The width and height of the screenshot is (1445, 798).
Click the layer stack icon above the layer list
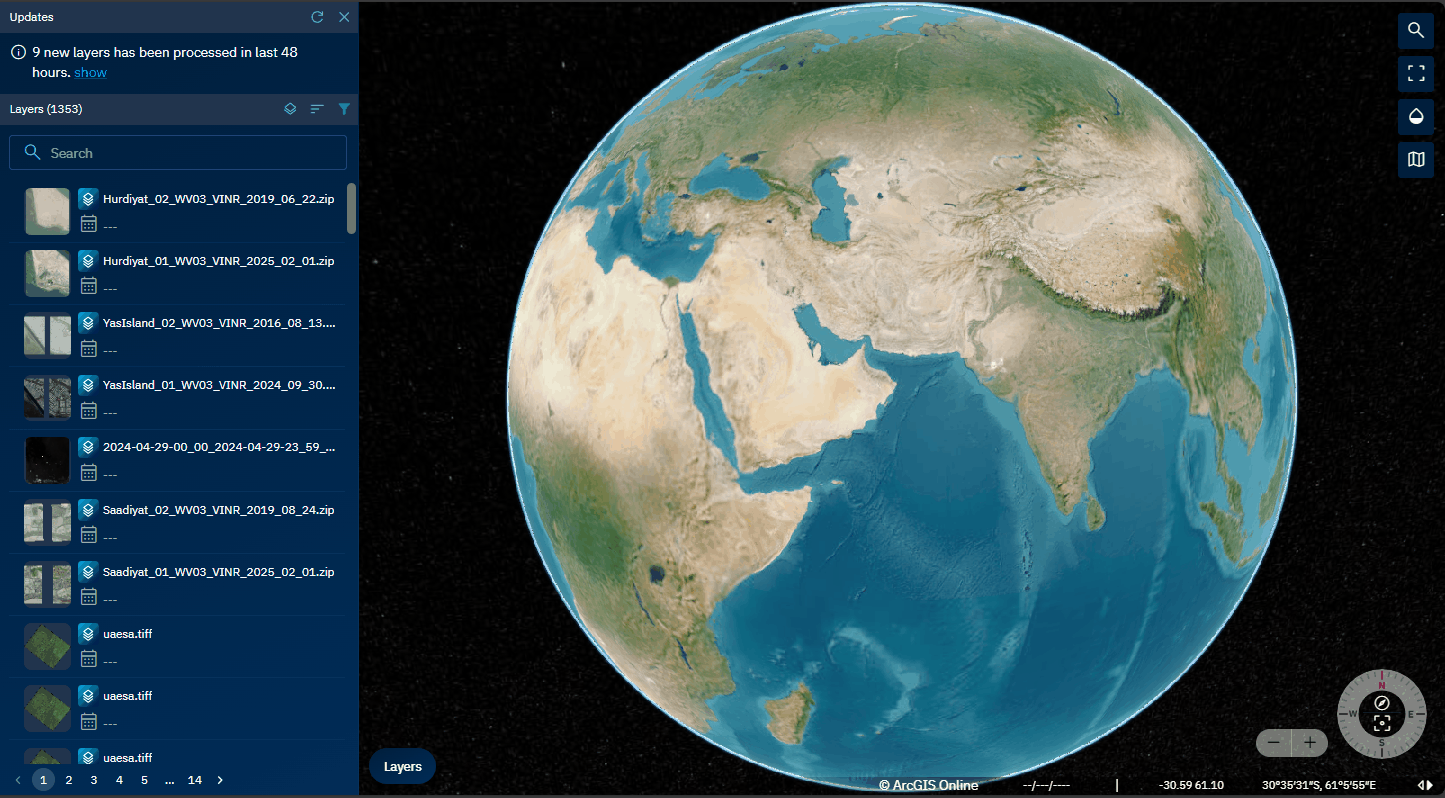290,109
